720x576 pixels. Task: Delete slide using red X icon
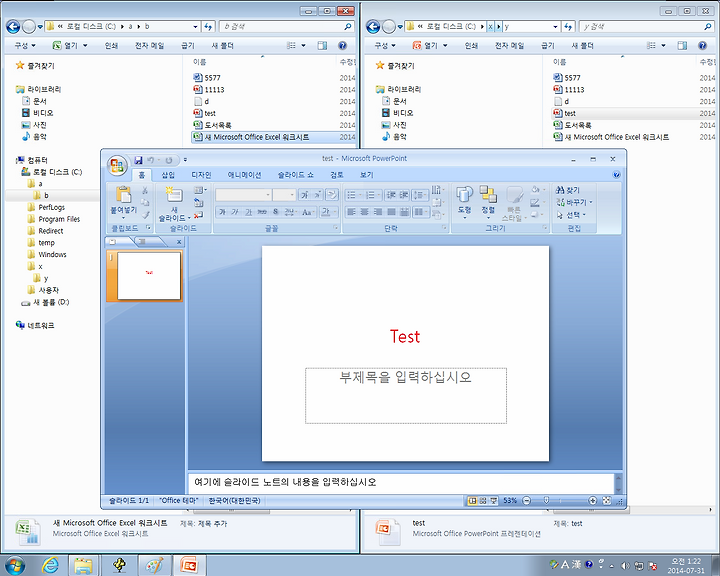(198, 215)
